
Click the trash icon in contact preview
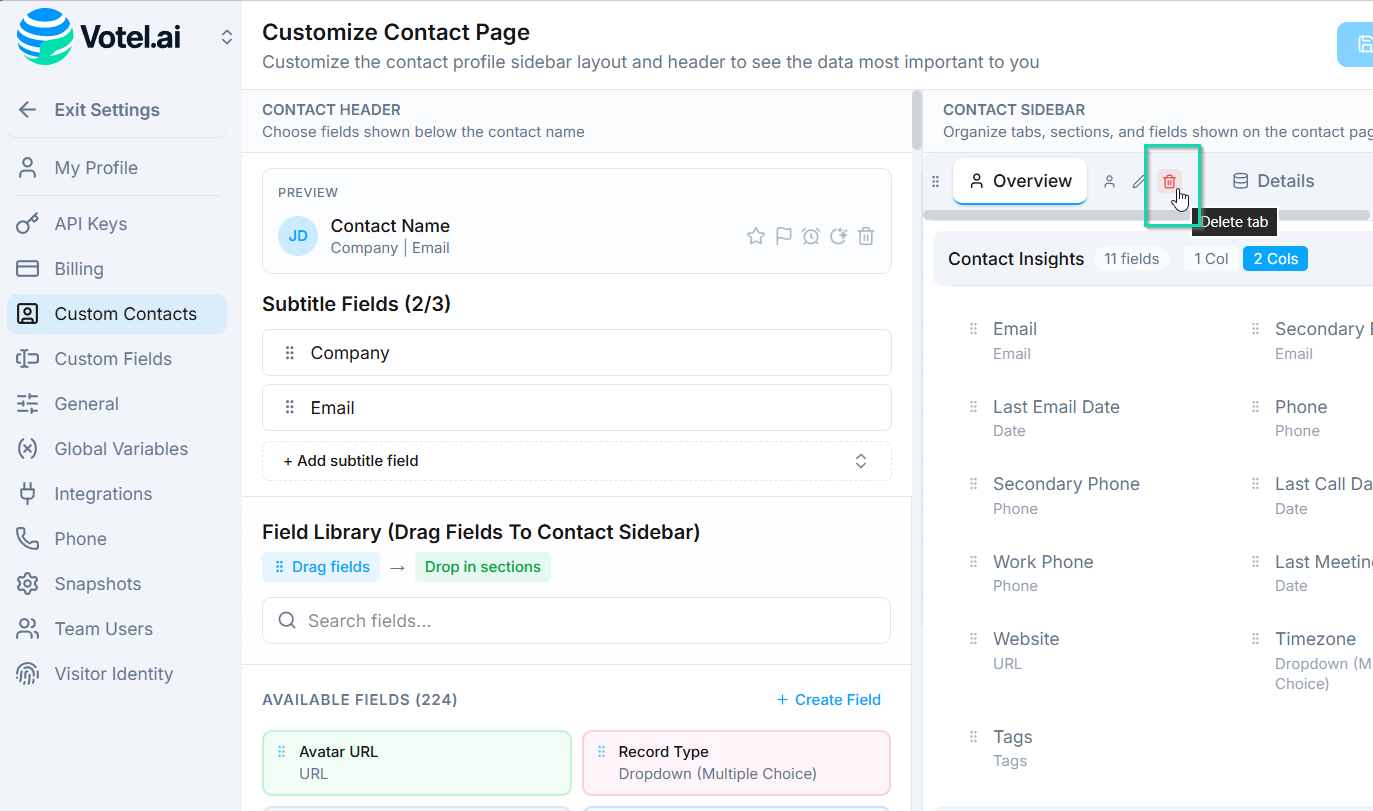[x=866, y=236]
